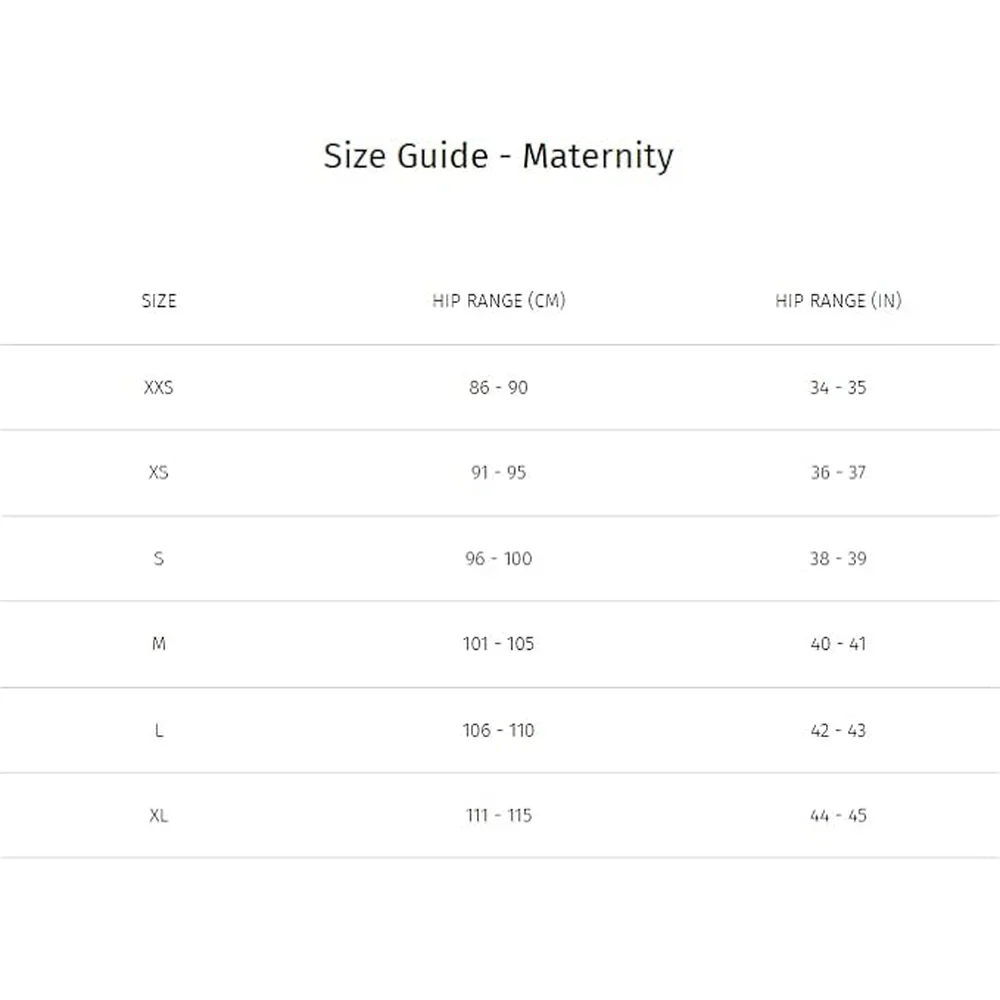This screenshot has width=1000, height=1000.
Task: Click the 38 - 39 inch hip value
Action: coord(838,559)
